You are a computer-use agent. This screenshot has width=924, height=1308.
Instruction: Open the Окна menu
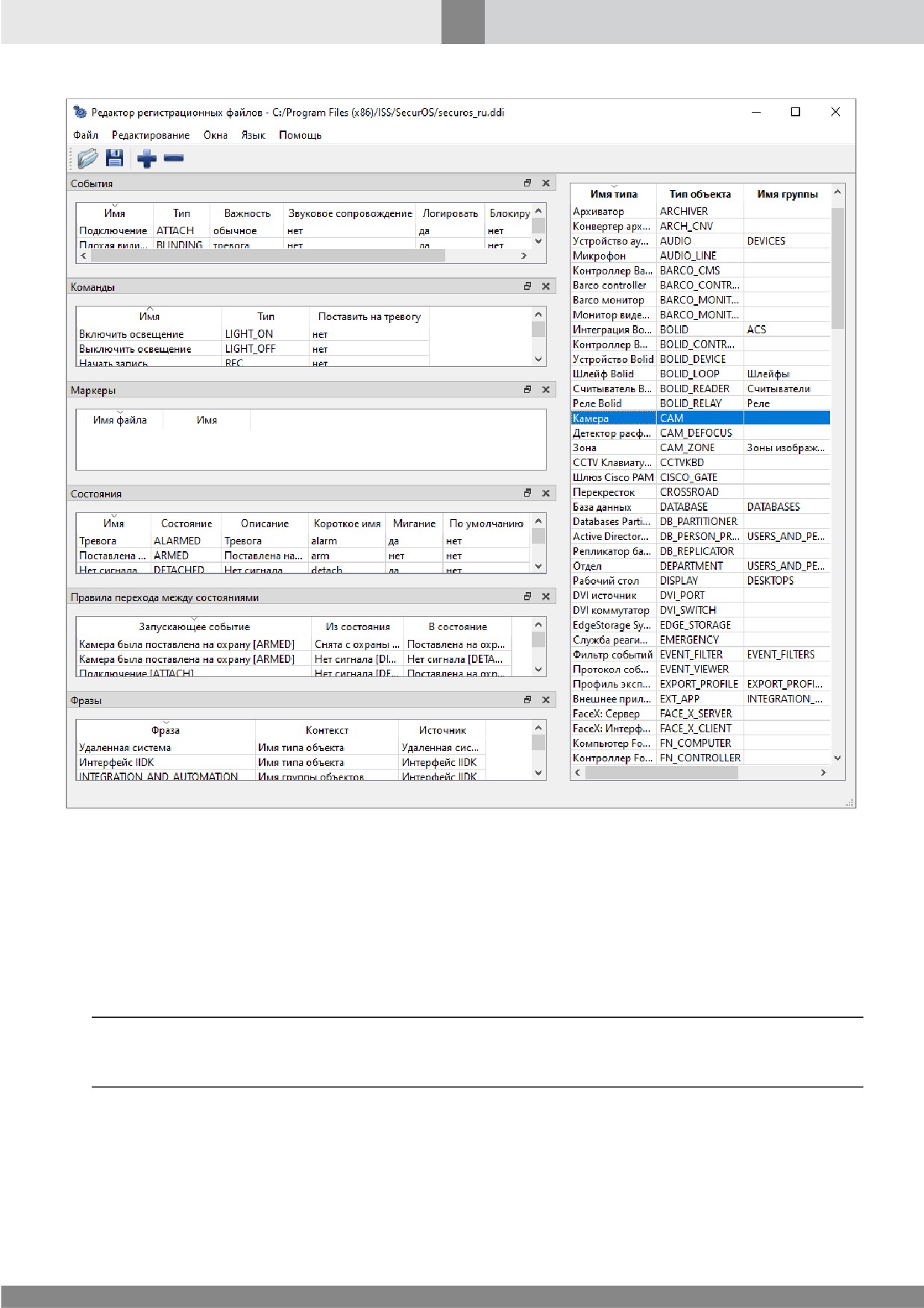216,135
